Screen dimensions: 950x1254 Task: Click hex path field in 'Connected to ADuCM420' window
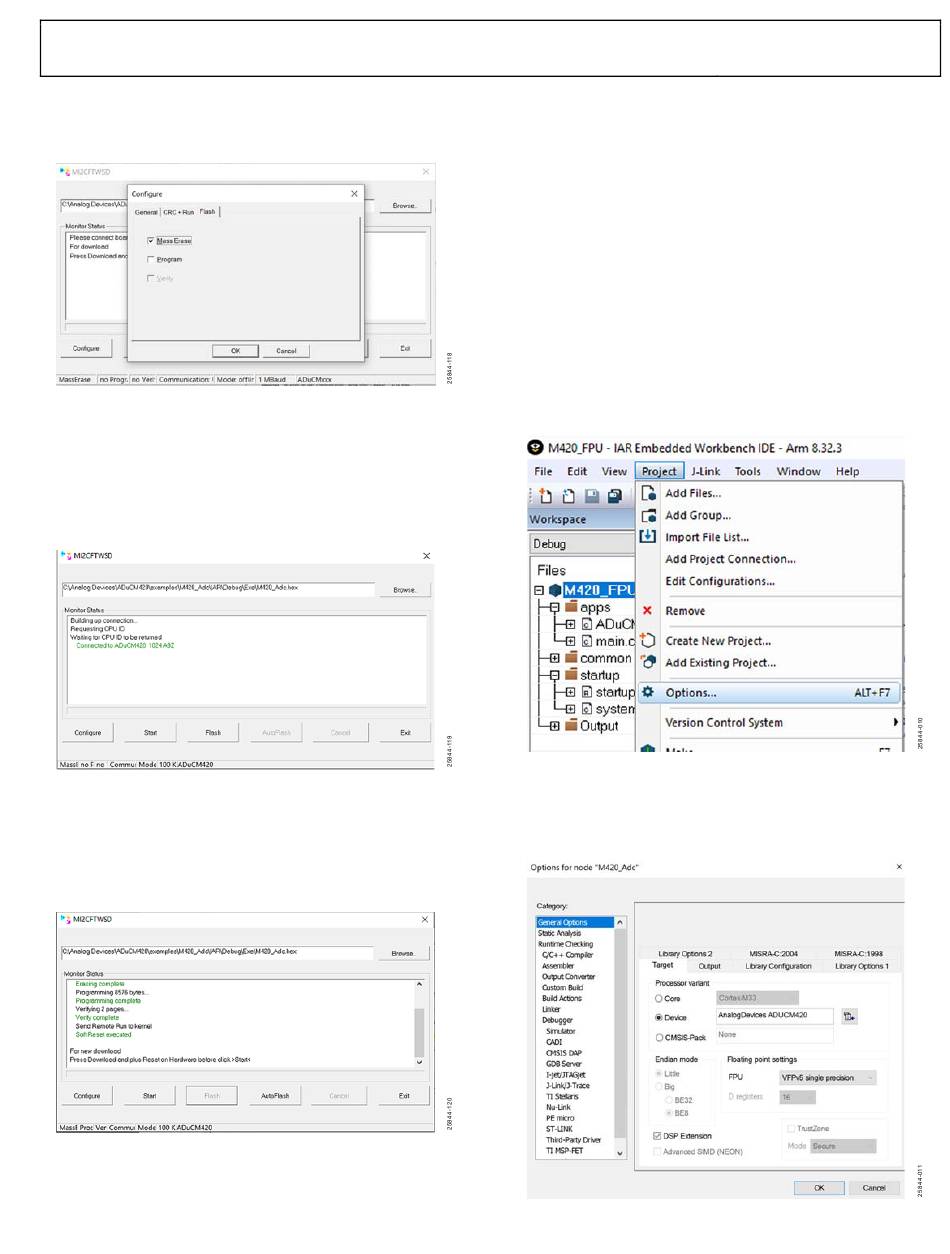(x=217, y=590)
